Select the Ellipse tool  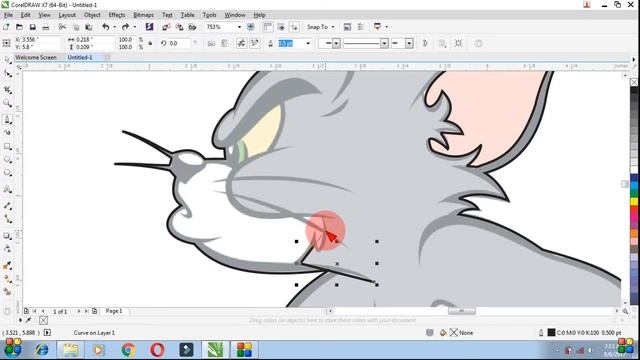tap(7, 160)
